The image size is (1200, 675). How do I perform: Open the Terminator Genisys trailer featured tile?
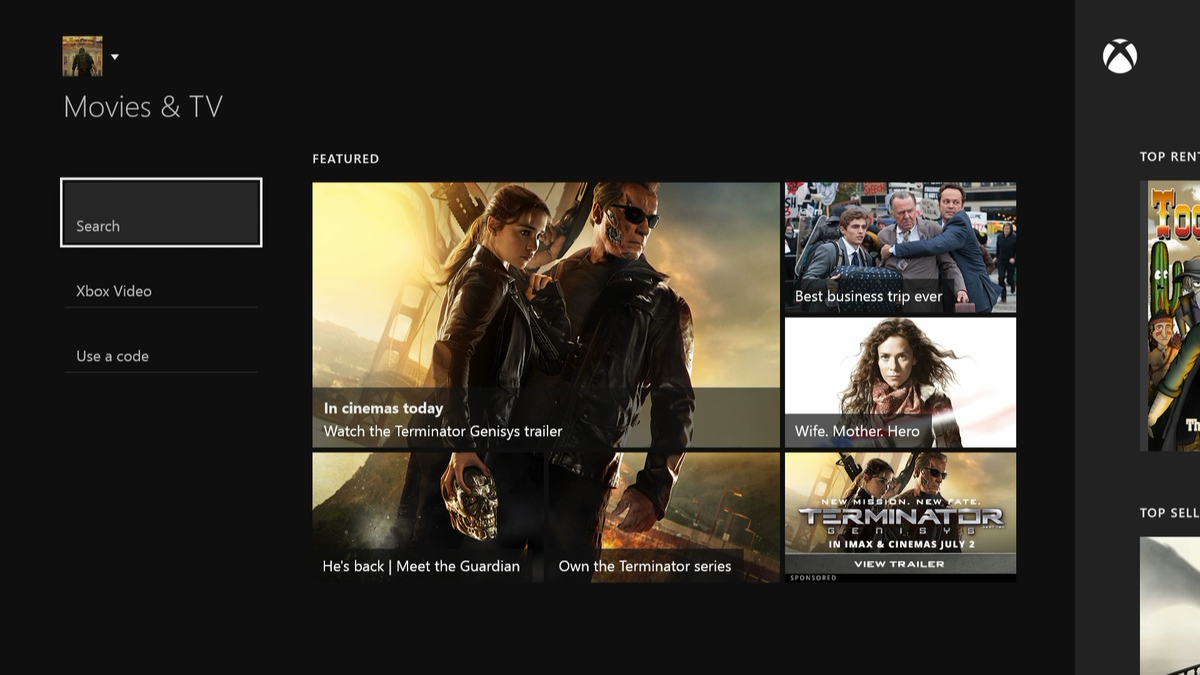[545, 310]
